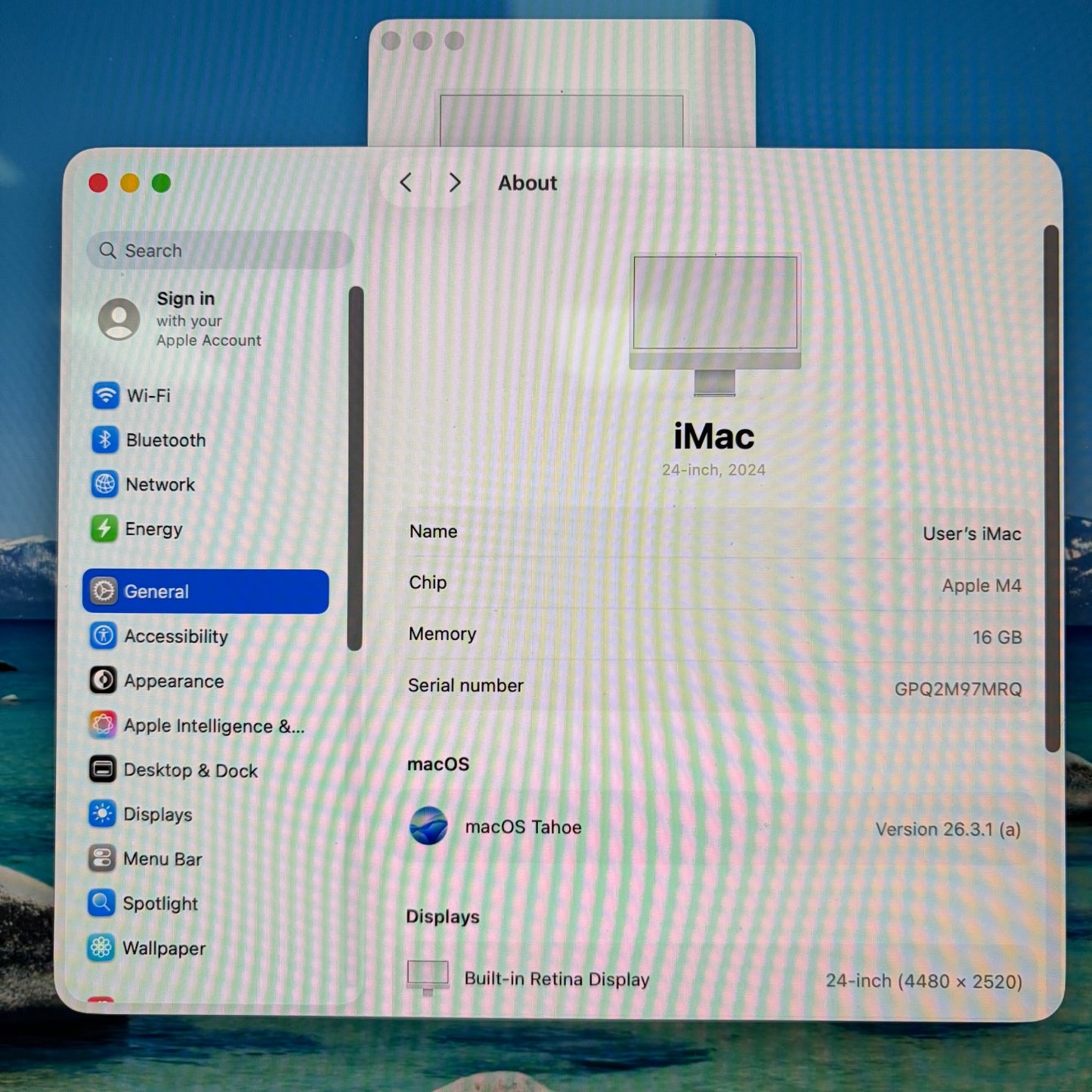
Task: Go back with the left chevron
Action: 406,183
